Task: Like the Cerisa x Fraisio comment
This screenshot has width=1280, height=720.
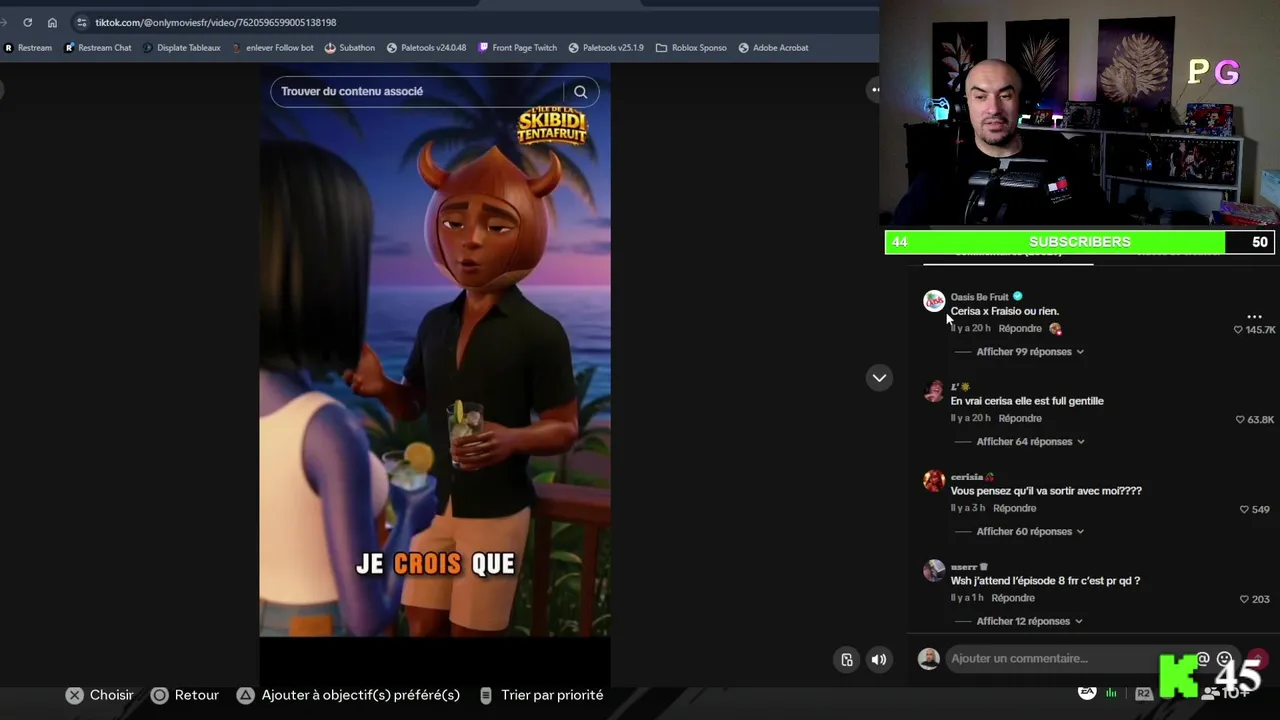Action: tap(1238, 329)
